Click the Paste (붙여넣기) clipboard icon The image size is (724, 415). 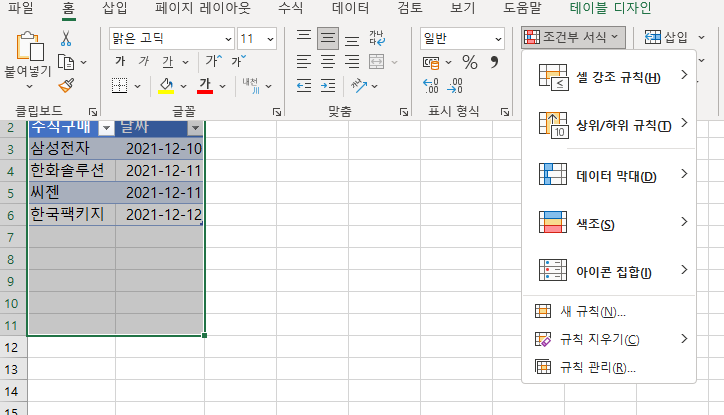tap(30, 46)
